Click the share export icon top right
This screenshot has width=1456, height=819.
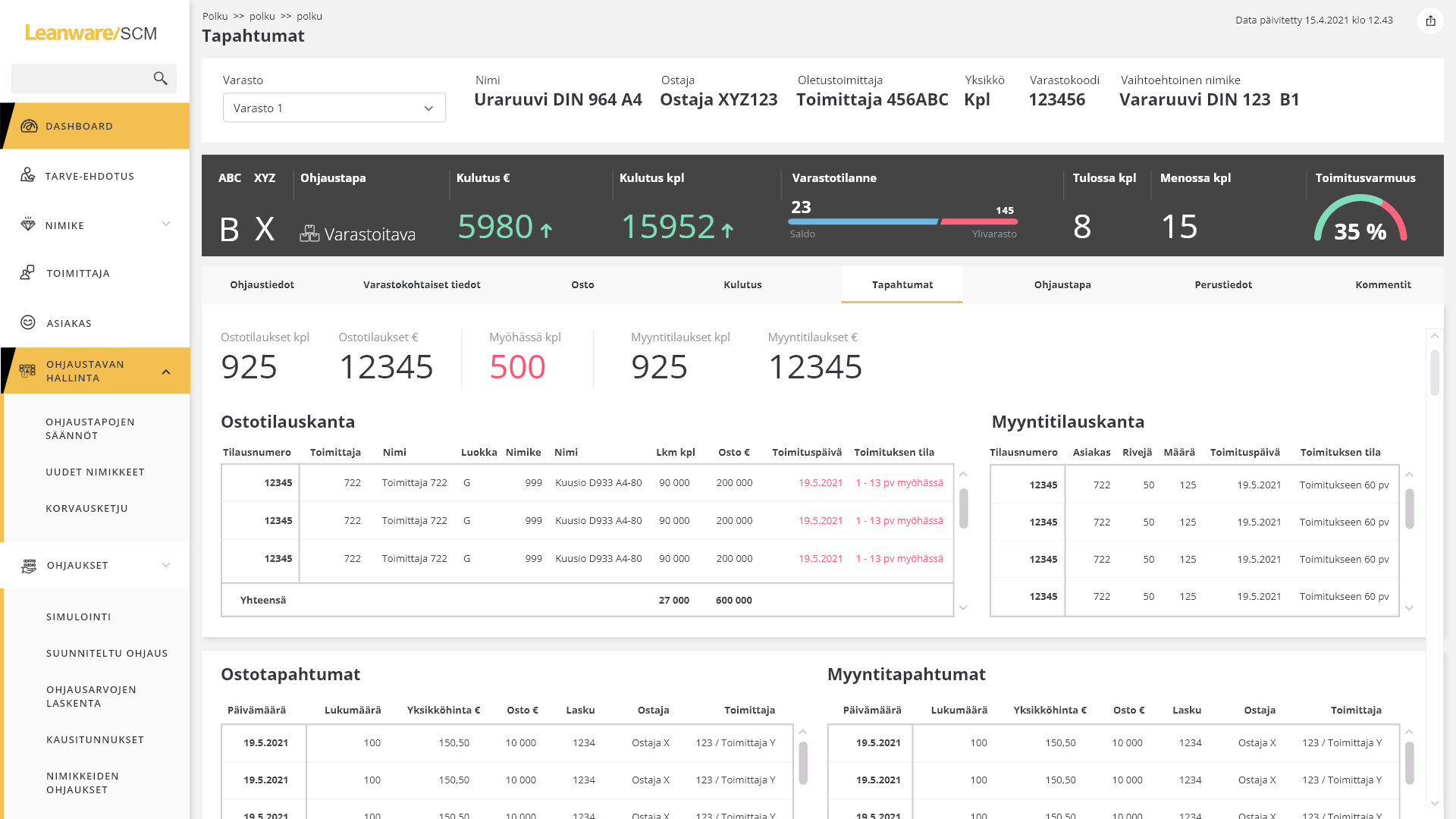1430,20
